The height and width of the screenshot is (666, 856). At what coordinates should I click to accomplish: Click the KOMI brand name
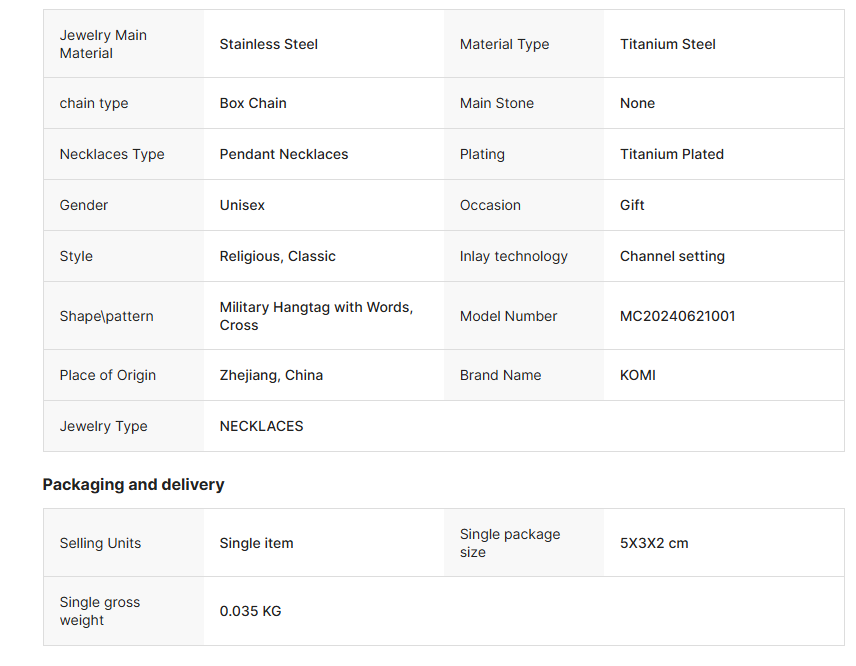pos(637,375)
